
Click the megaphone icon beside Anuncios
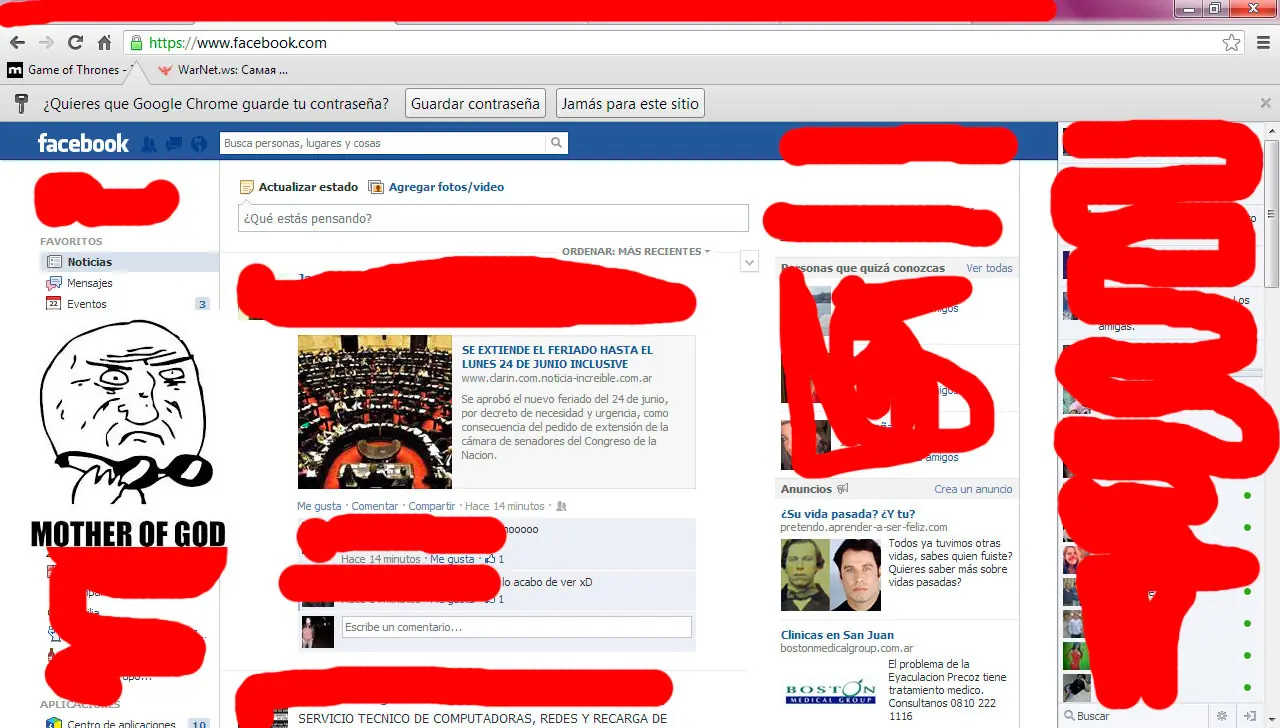[x=843, y=489]
